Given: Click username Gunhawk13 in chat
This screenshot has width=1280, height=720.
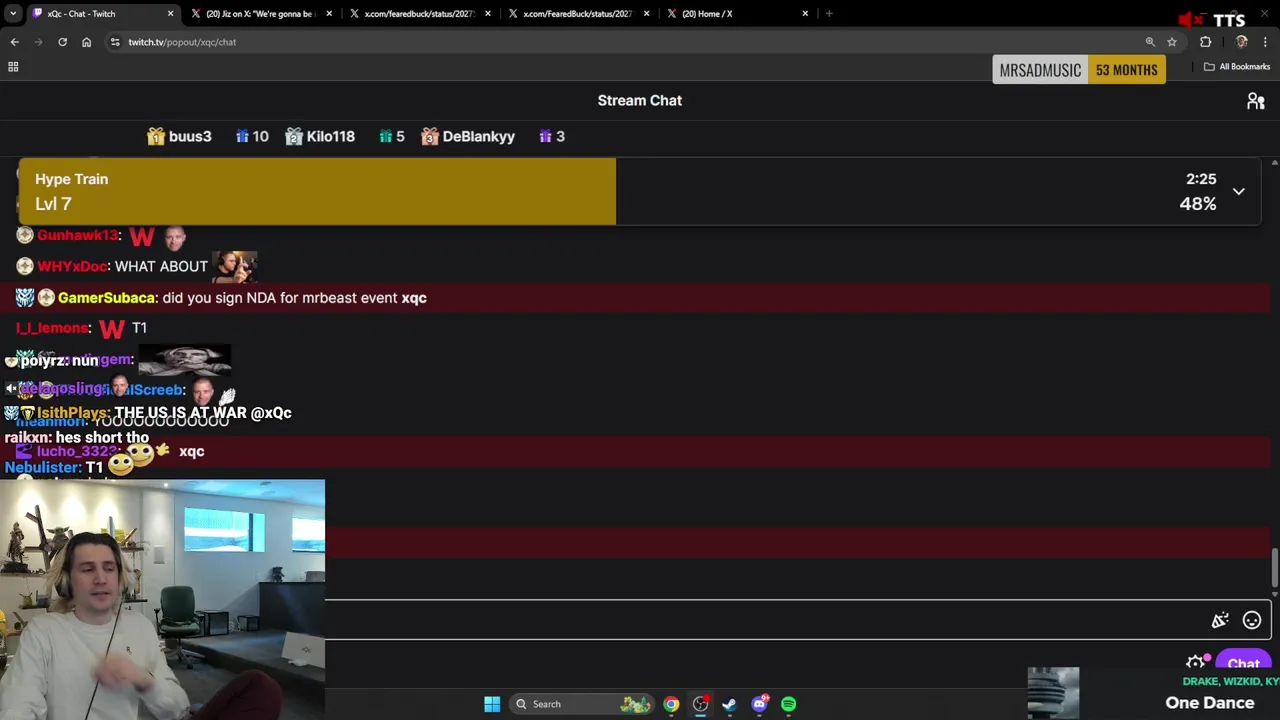Looking at the screenshot, I should point(78,235).
